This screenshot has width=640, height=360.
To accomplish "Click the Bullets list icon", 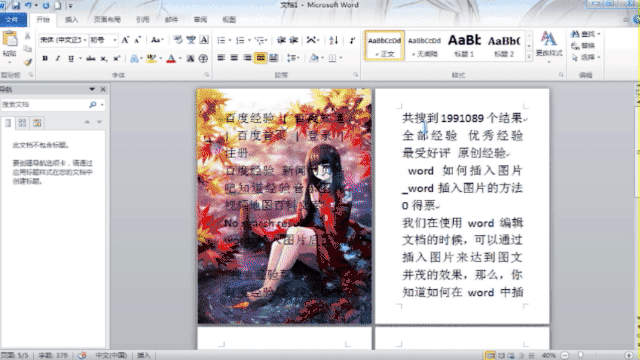I will [x=221, y=40].
